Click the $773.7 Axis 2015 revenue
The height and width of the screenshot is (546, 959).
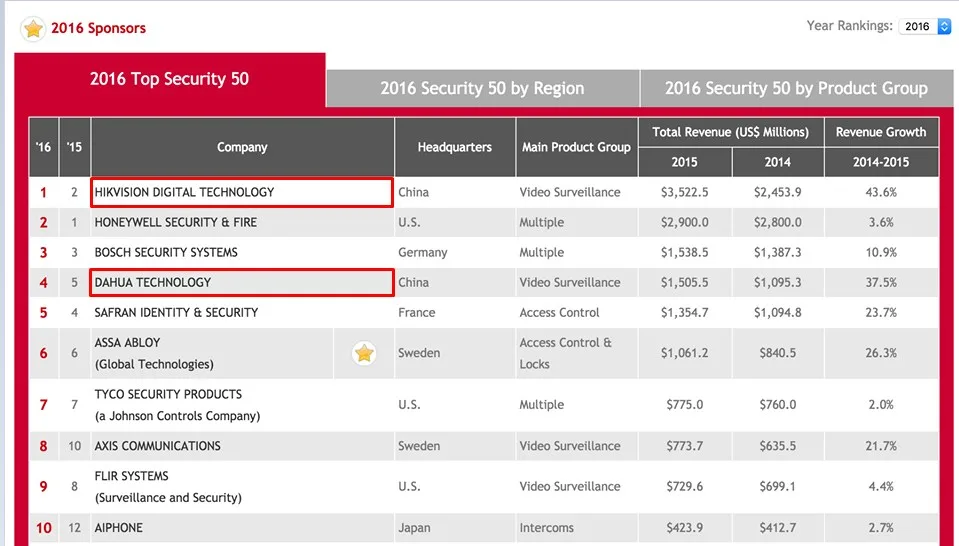684,446
